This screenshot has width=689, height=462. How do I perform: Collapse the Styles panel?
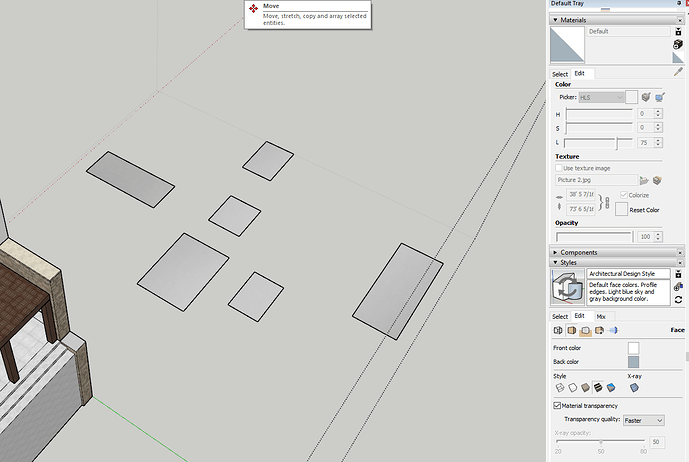coord(555,262)
